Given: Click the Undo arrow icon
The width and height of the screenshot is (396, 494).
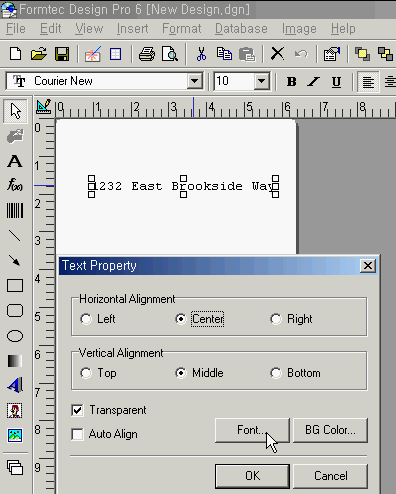Looking at the screenshot, I should [301, 54].
